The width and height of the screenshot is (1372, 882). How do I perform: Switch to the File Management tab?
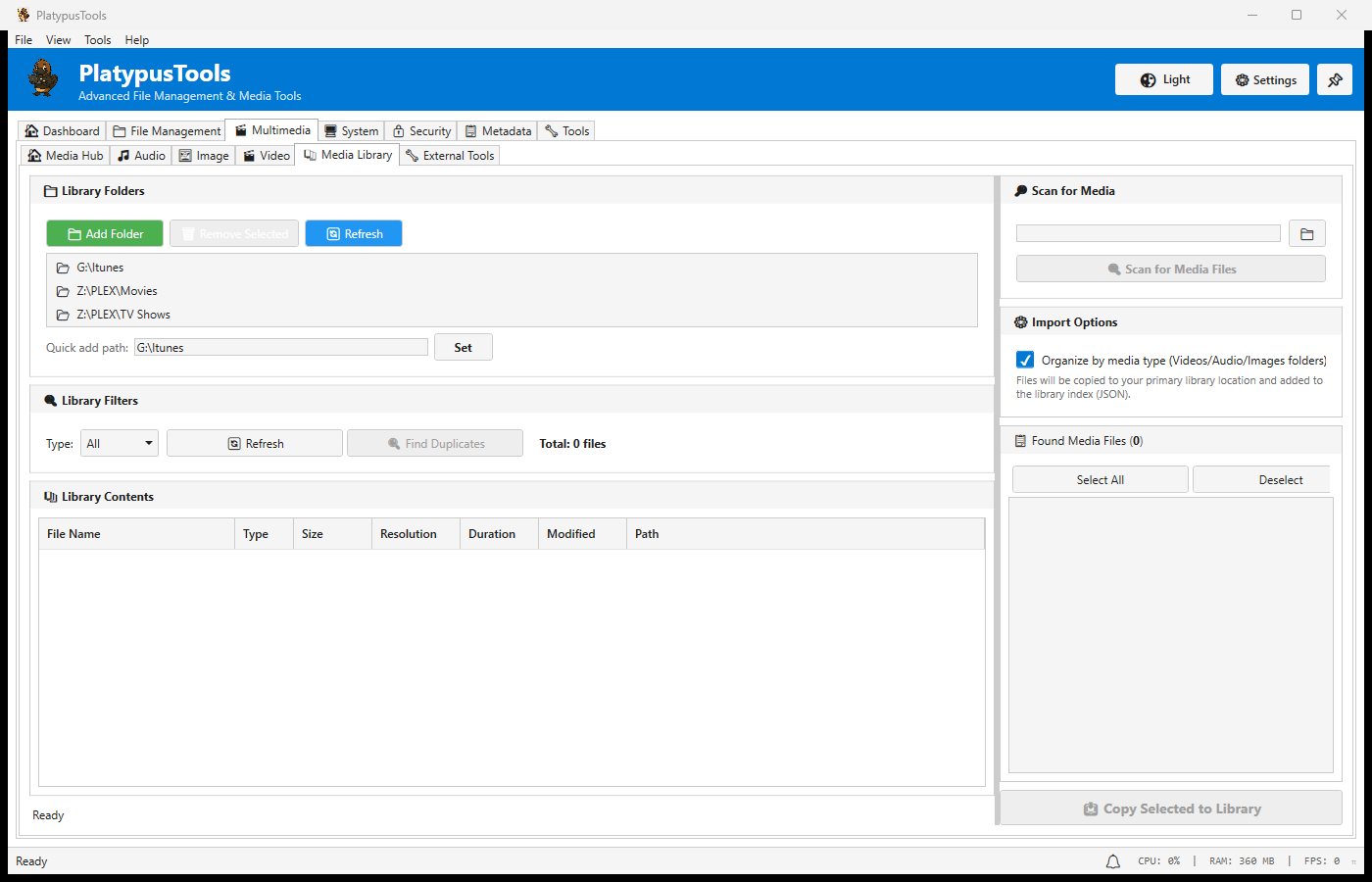pyautogui.click(x=167, y=131)
